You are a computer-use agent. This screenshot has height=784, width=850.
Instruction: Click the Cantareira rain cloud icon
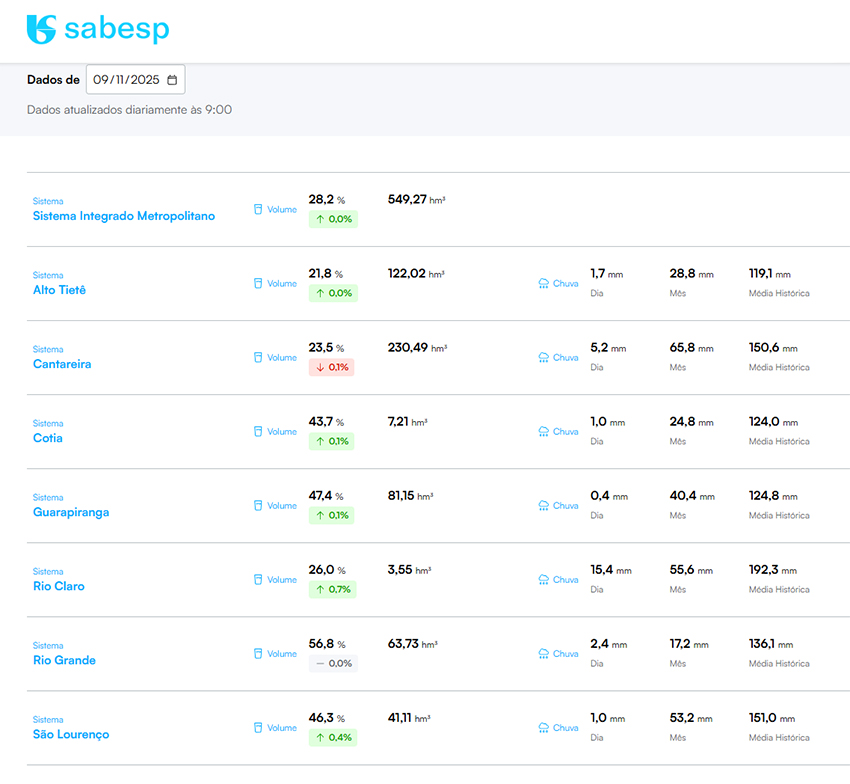[543, 358]
